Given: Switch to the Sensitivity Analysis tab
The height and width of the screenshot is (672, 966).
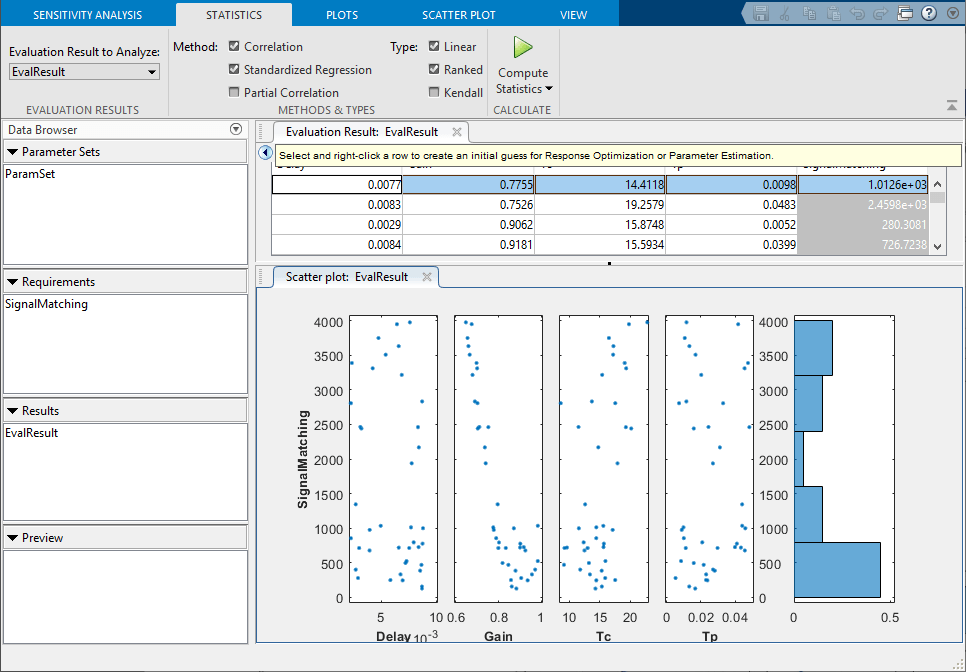Looking at the screenshot, I should click(x=87, y=15).
